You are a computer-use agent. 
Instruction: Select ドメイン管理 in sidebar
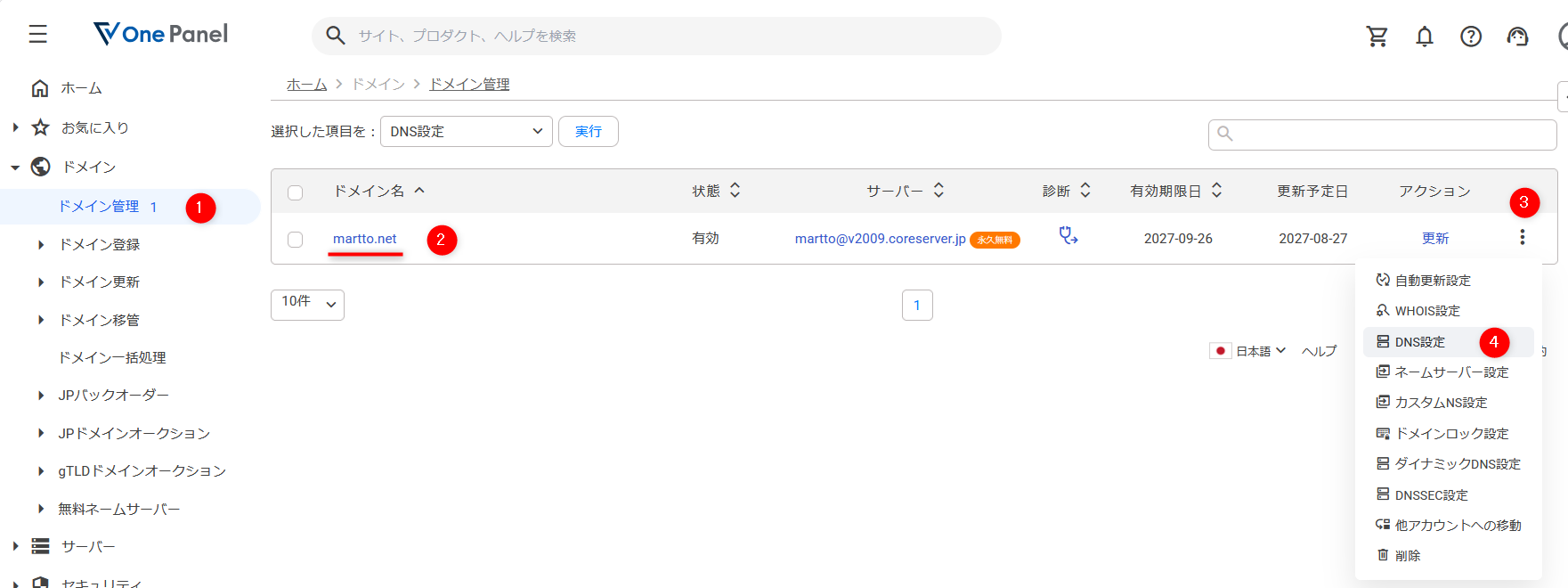(x=130, y=207)
